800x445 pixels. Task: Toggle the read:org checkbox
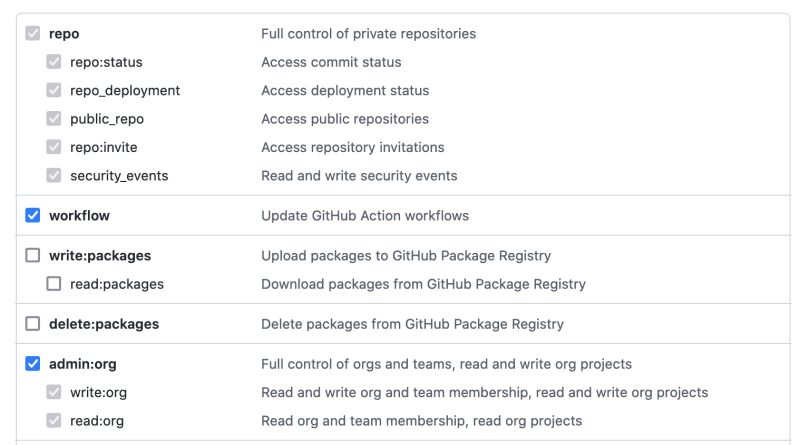tap(54, 421)
